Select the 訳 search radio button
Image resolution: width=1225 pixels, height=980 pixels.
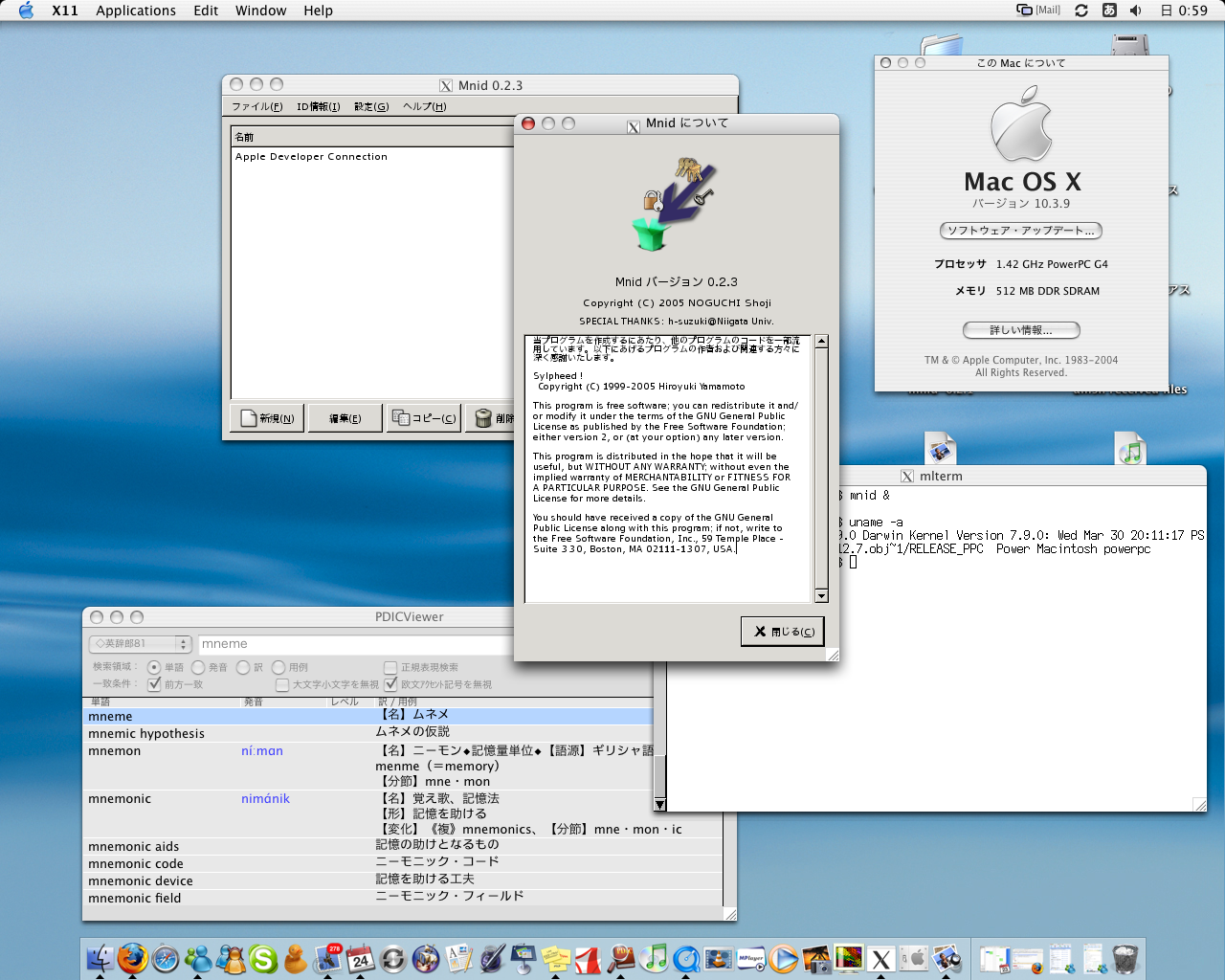[x=243, y=667]
